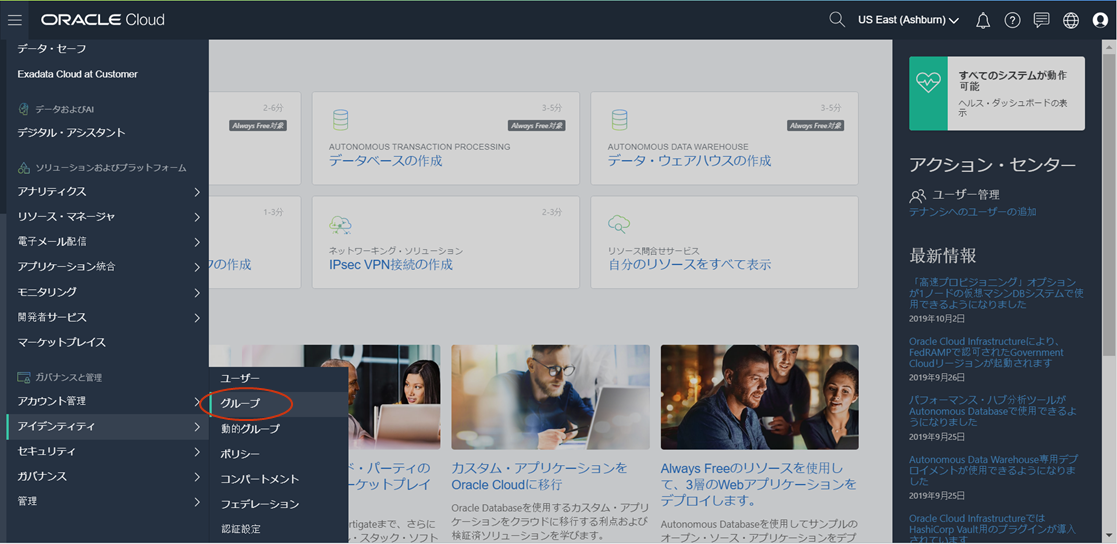Open IPsec VPN接続の作成 link

pos(390,265)
